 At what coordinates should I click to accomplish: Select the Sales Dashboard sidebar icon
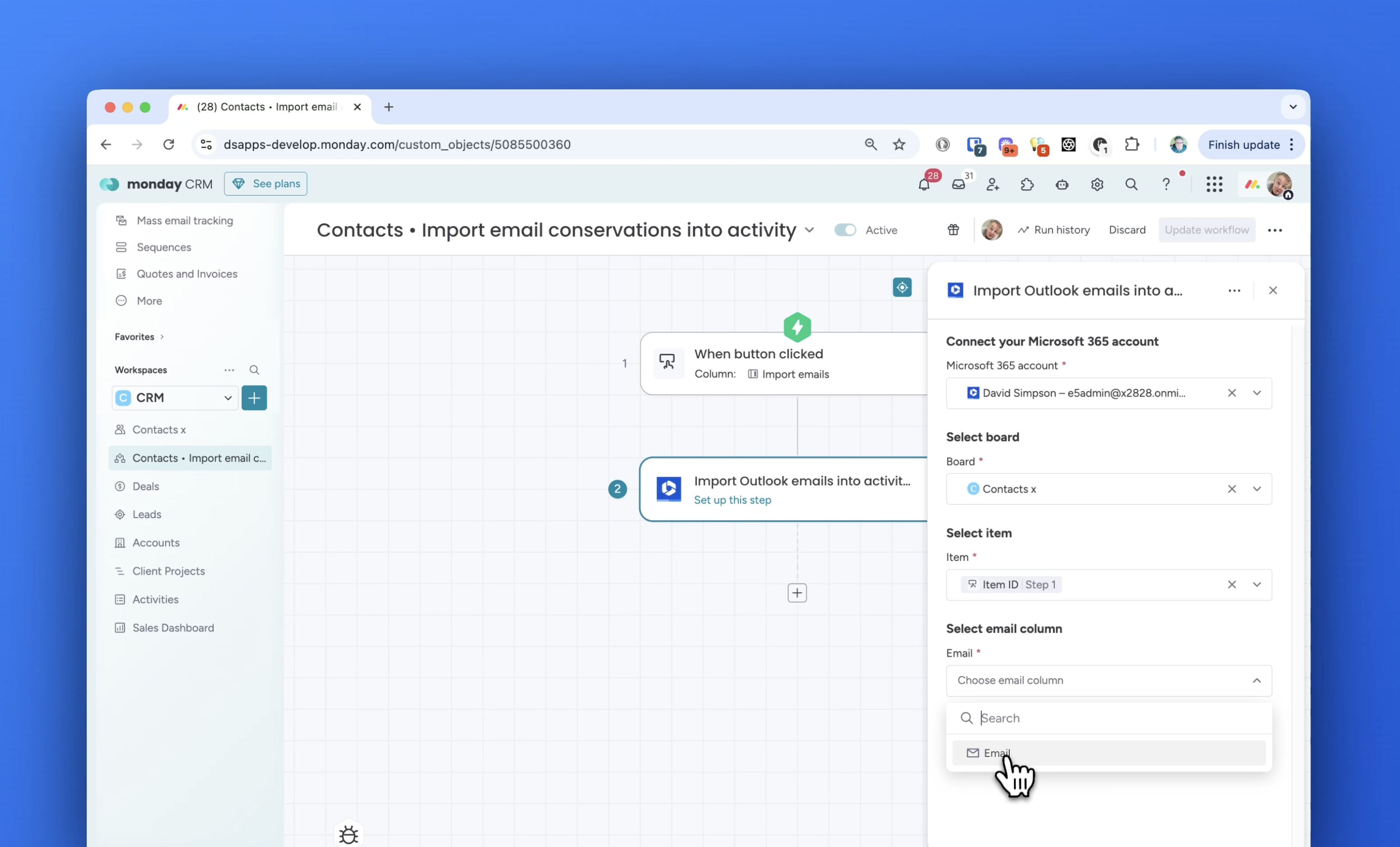(120, 628)
